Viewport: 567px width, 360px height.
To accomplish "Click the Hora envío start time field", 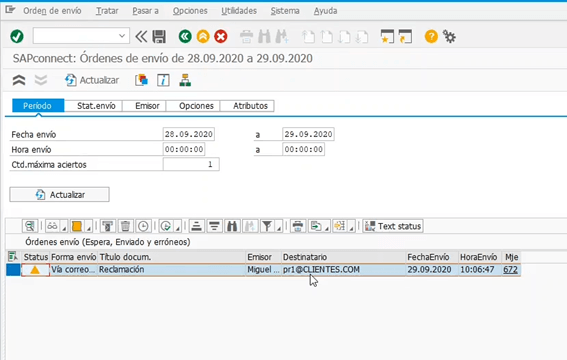I will click(x=184, y=149).
